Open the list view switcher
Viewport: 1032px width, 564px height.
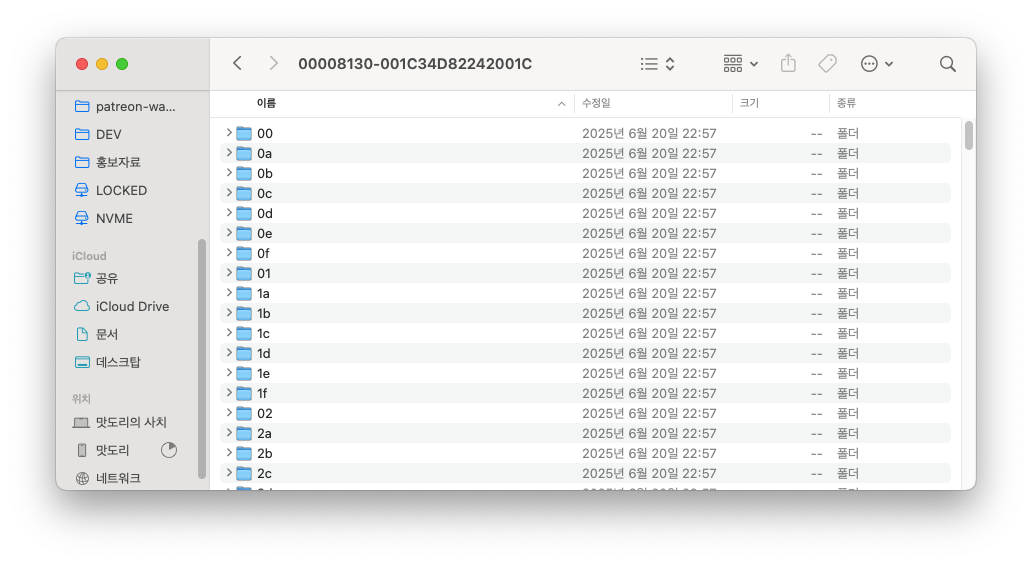[658, 64]
